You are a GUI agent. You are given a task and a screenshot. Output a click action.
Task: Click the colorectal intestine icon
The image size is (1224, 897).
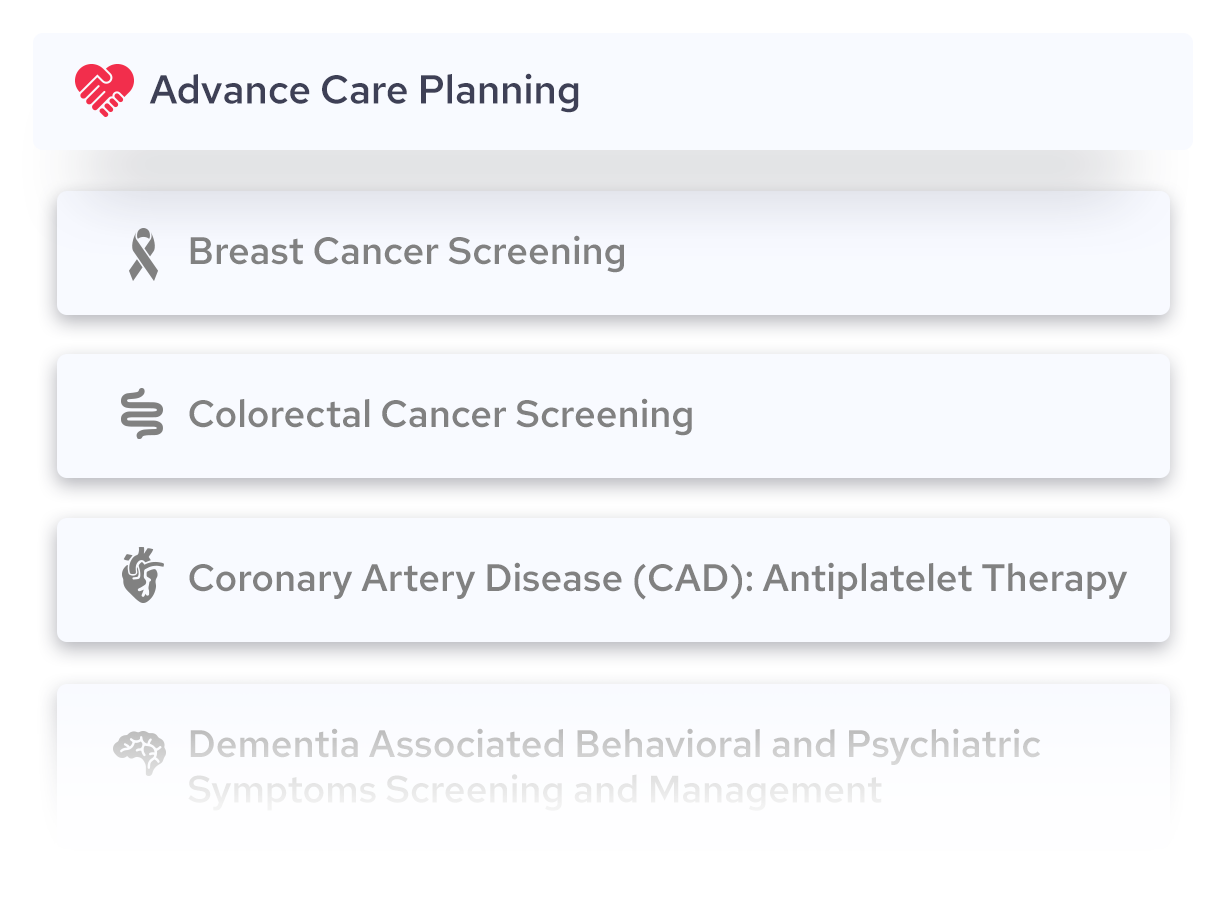[x=142, y=414]
